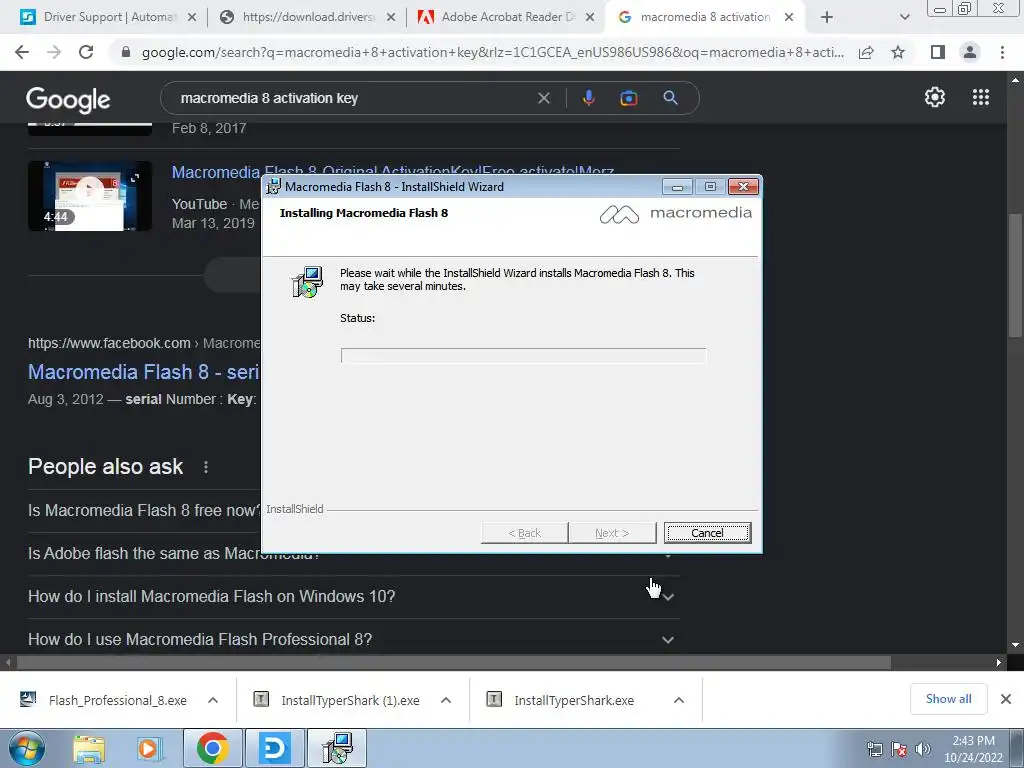The height and width of the screenshot is (768, 1024).
Task: Click the Google logo
Action: pos(68,99)
